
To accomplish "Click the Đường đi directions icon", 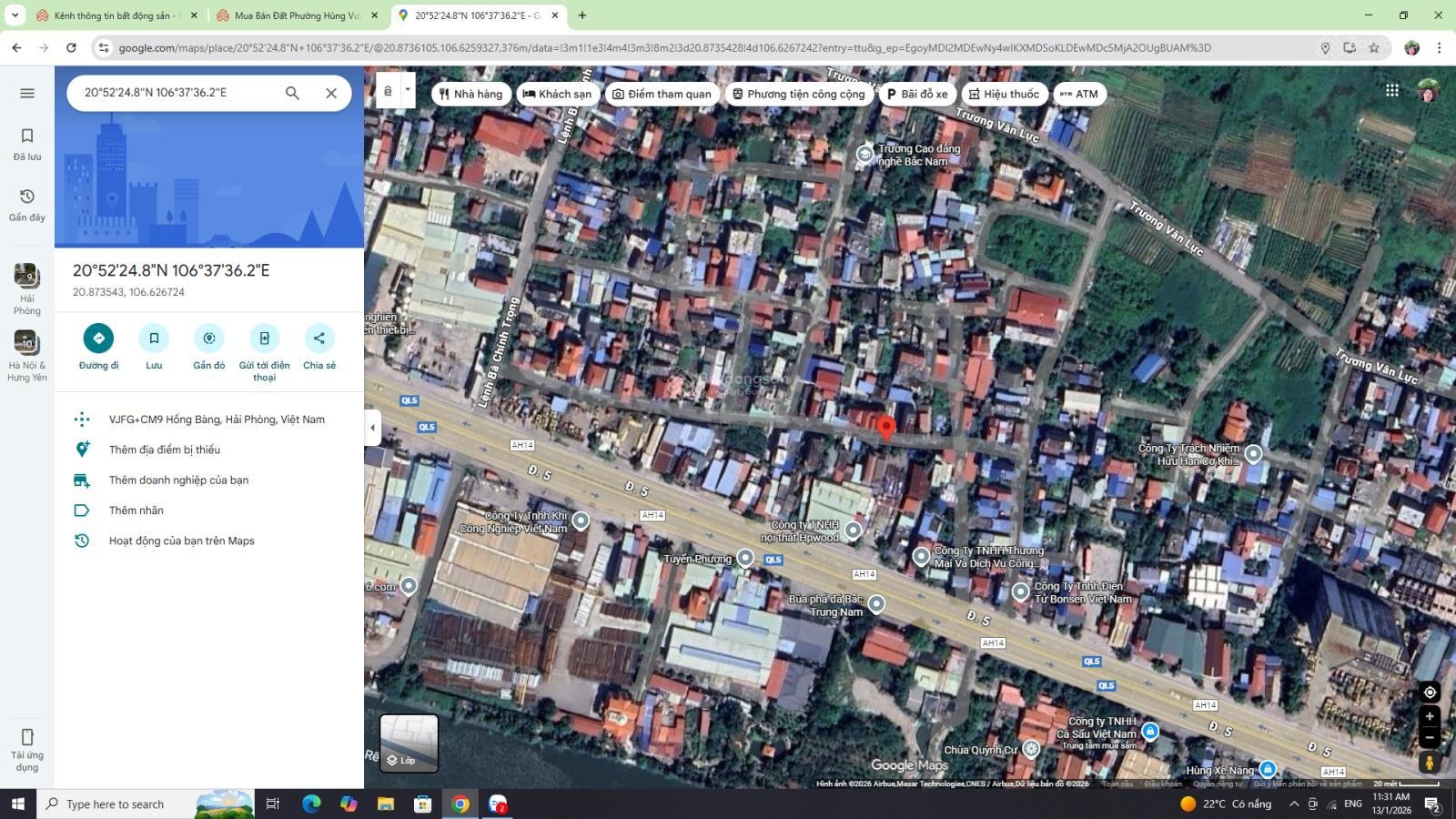I will pos(98,339).
